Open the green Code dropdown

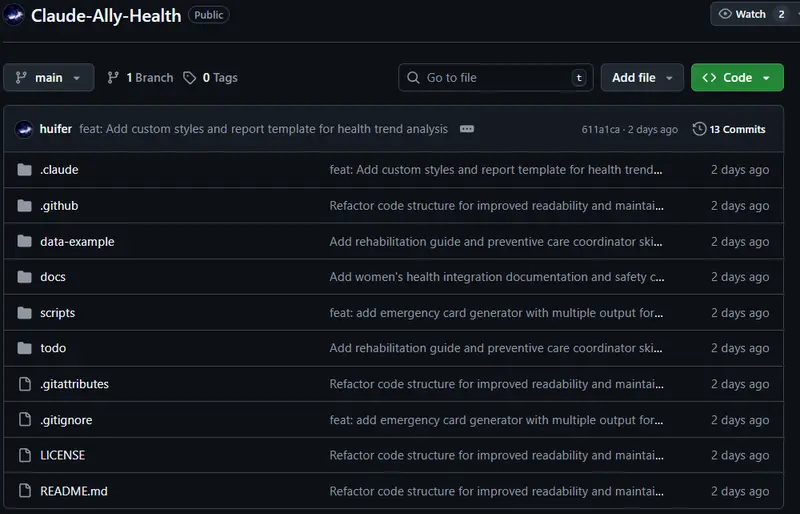(736, 78)
